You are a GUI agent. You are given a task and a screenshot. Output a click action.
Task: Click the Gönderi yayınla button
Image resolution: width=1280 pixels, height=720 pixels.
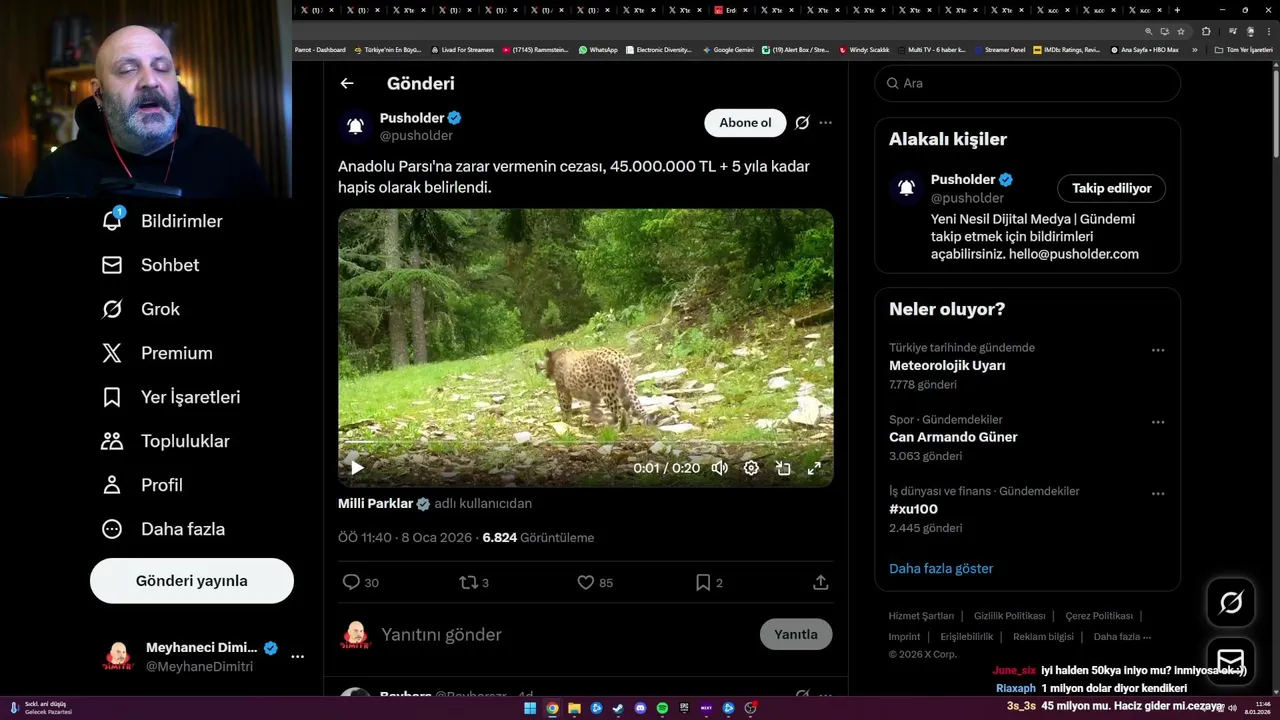[192, 581]
